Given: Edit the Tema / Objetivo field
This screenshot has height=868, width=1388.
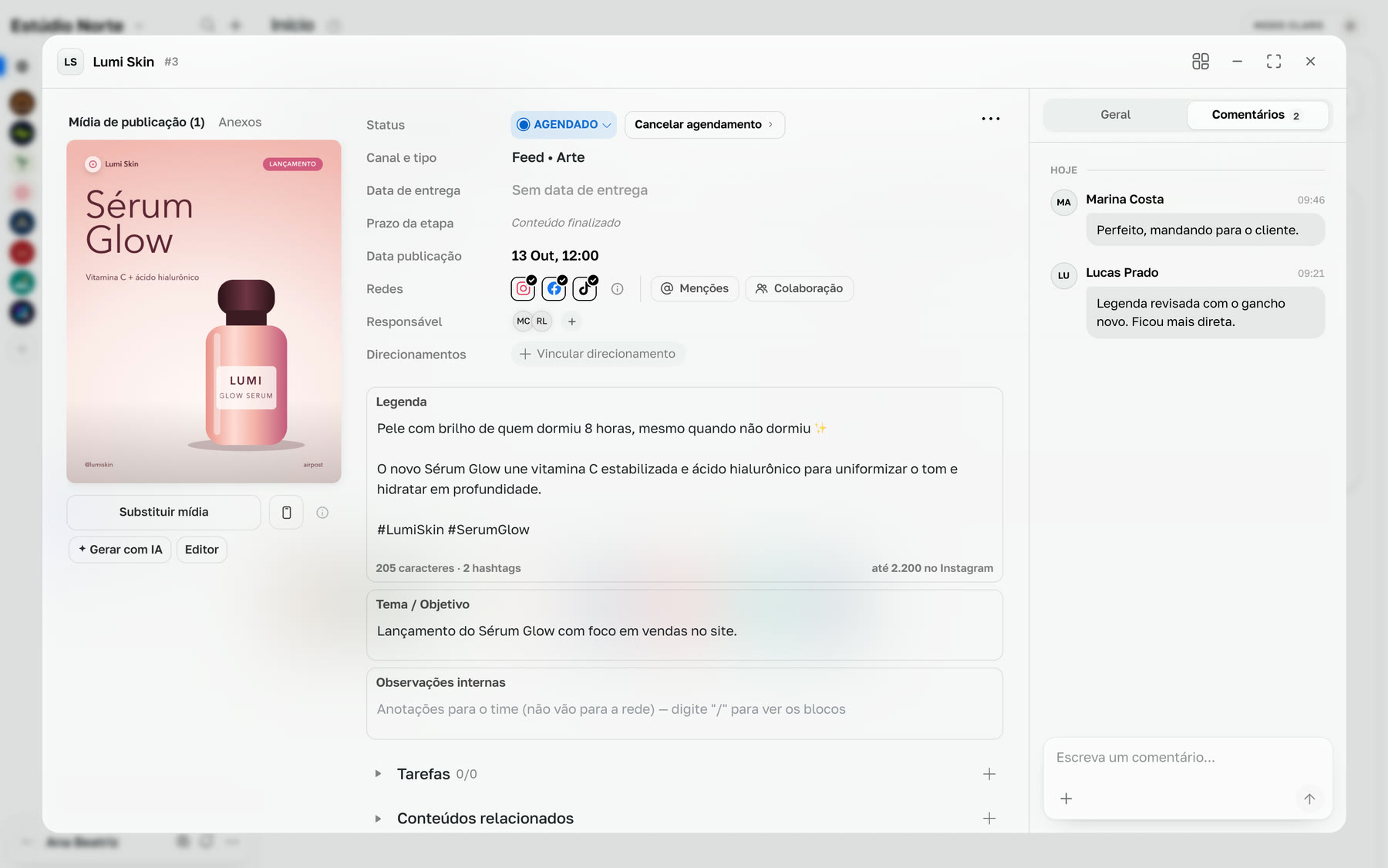Looking at the screenshot, I should 685,625.
